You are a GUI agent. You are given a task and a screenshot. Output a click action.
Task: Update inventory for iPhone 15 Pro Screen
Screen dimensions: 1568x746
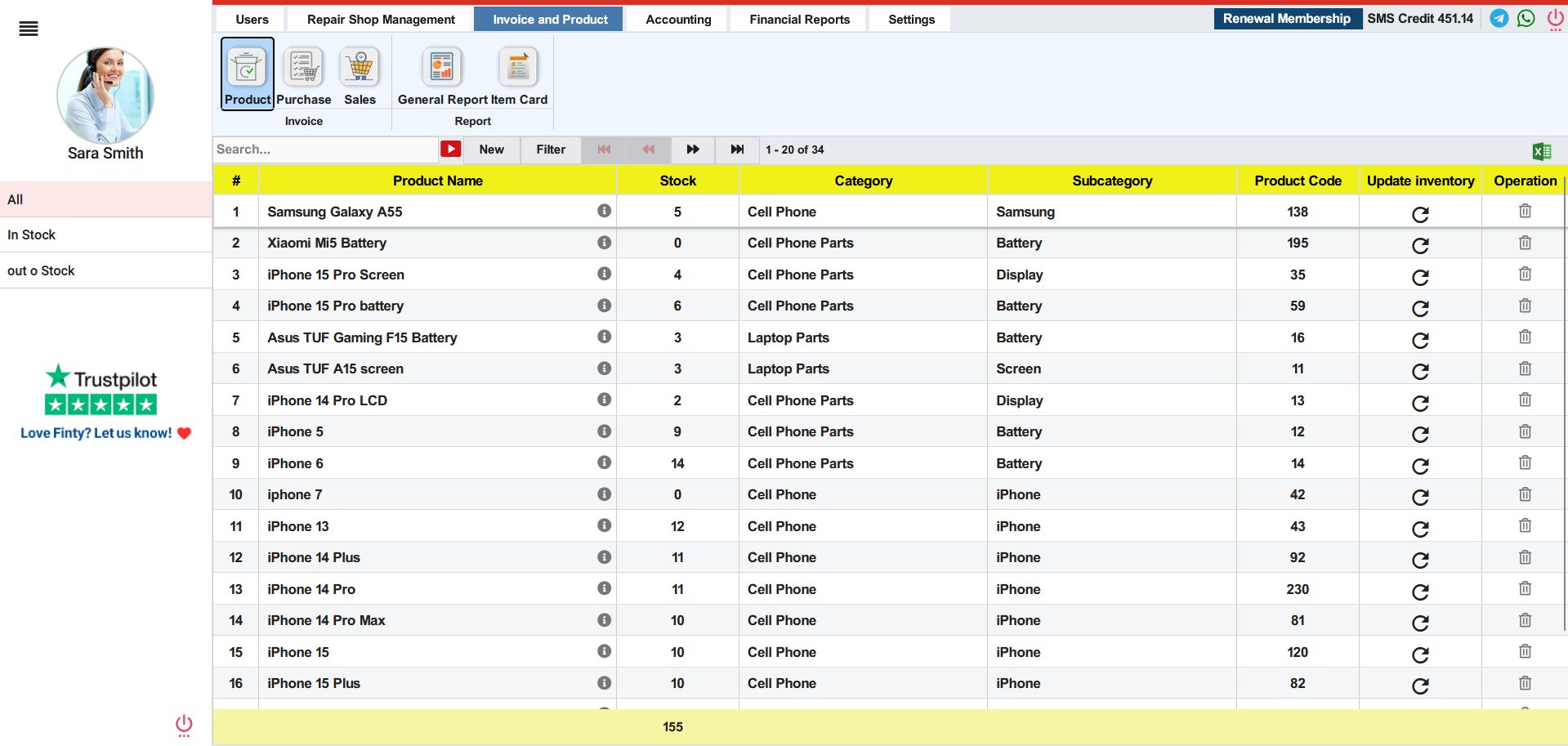(x=1420, y=277)
